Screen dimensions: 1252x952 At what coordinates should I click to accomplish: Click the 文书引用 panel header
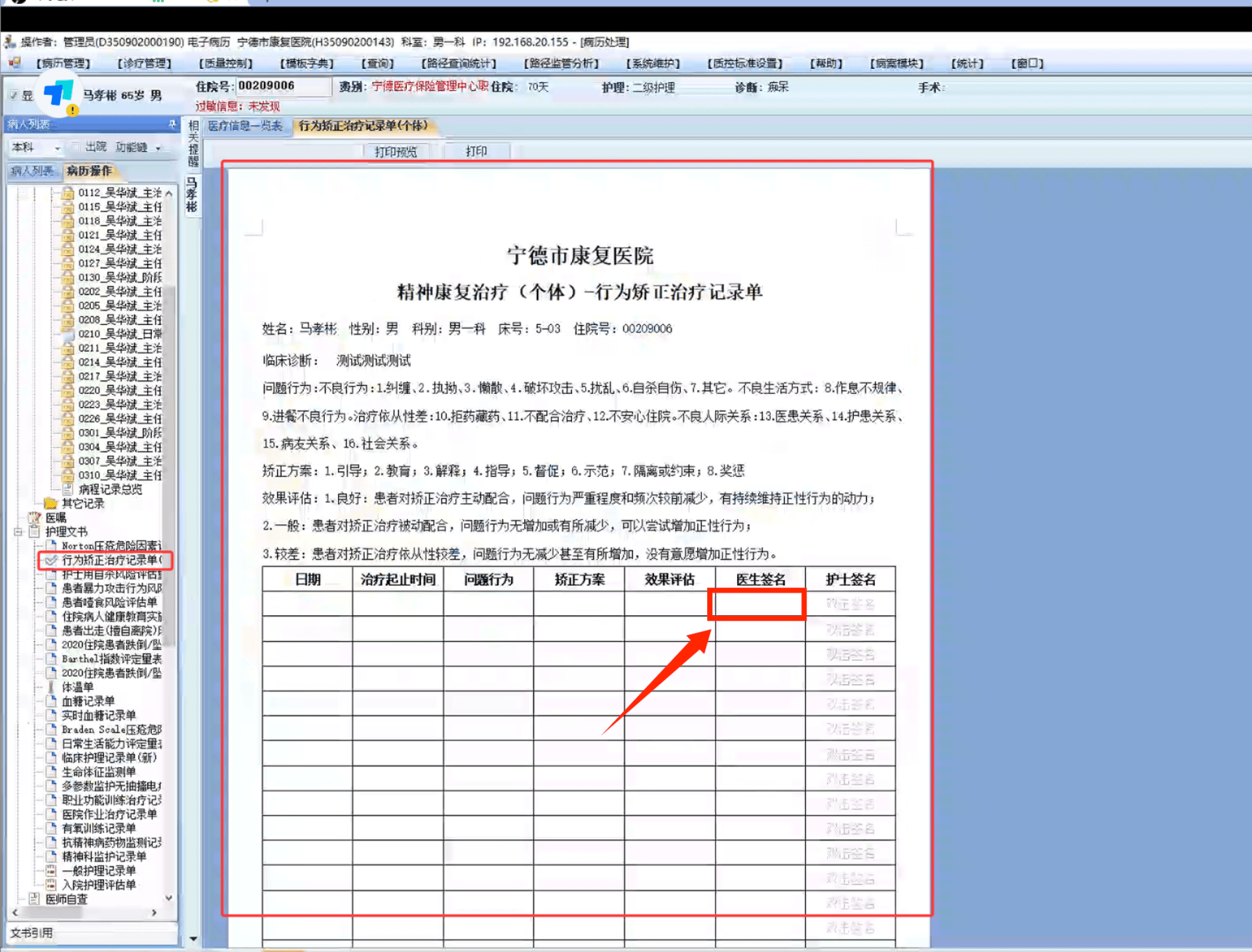[91, 933]
